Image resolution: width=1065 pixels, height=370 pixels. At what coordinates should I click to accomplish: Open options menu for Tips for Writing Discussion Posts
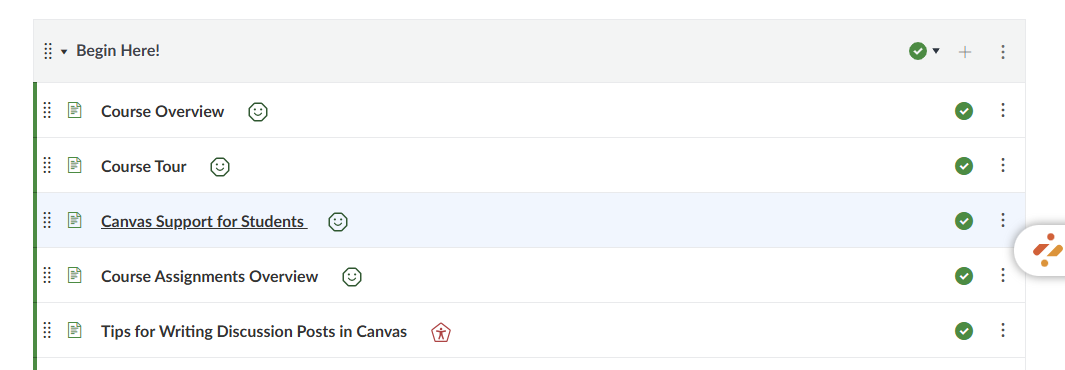(1003, 330)
